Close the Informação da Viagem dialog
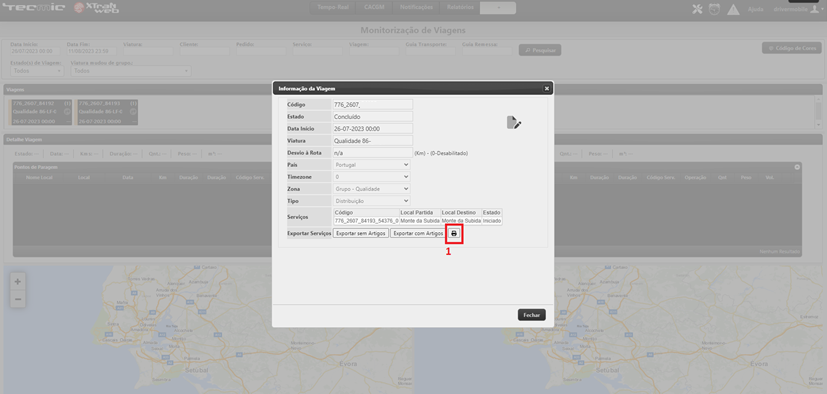This screenshot has width=827, height=394. point(546,89)
